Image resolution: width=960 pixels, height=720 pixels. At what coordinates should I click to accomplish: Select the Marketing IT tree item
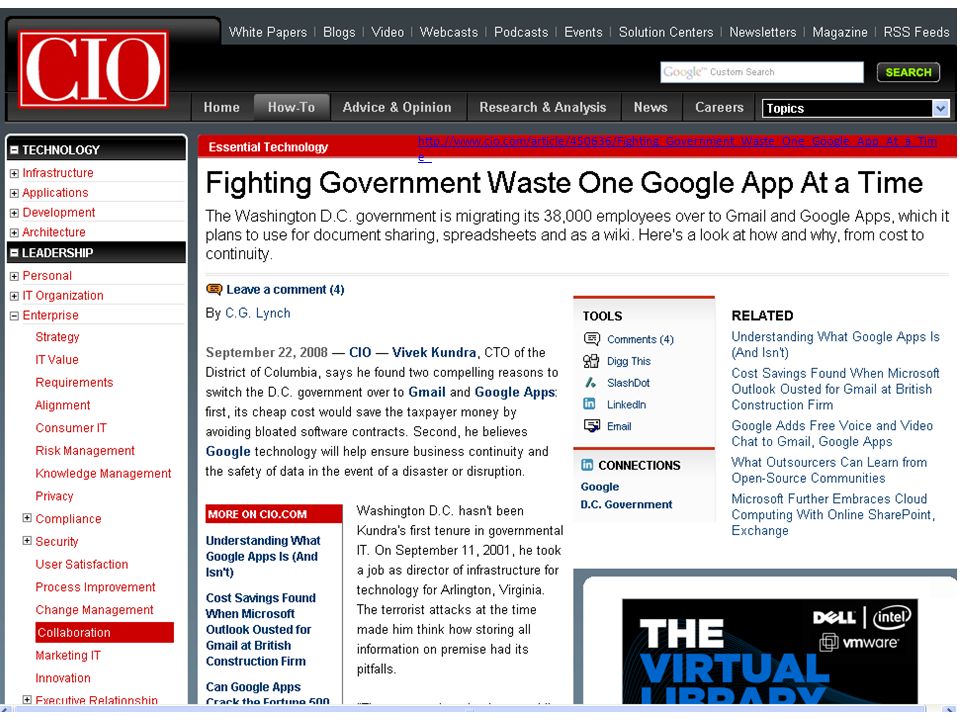tap(67, 655)
